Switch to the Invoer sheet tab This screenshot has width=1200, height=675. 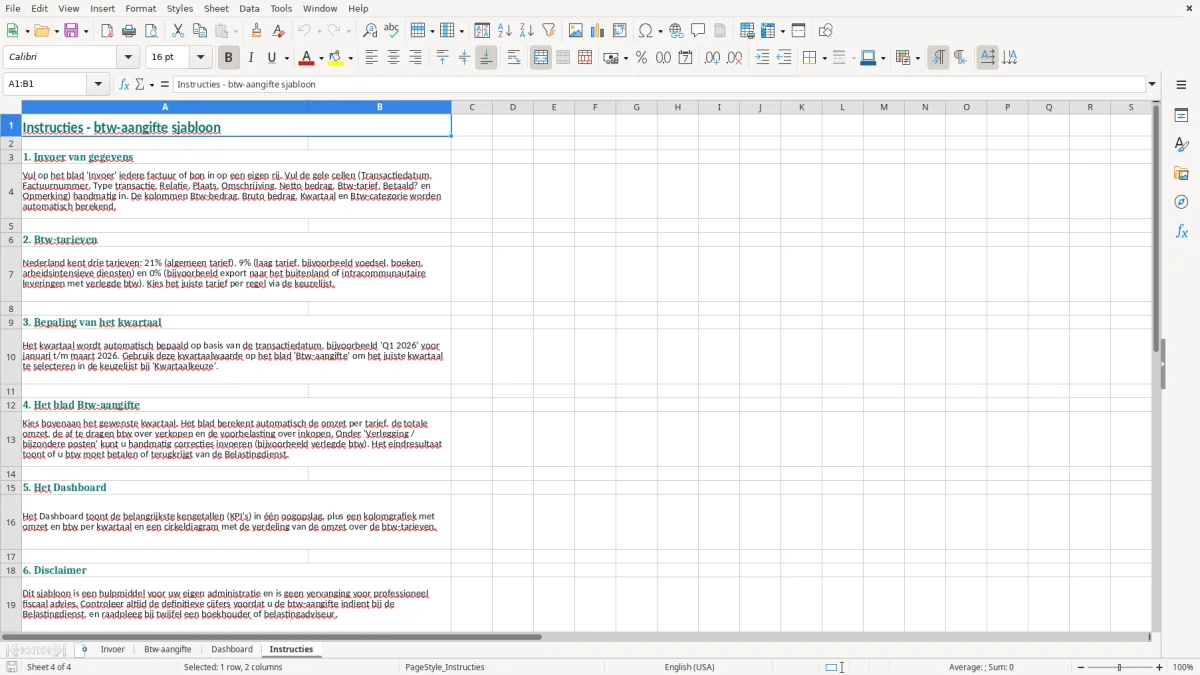(x=113, y=649)
